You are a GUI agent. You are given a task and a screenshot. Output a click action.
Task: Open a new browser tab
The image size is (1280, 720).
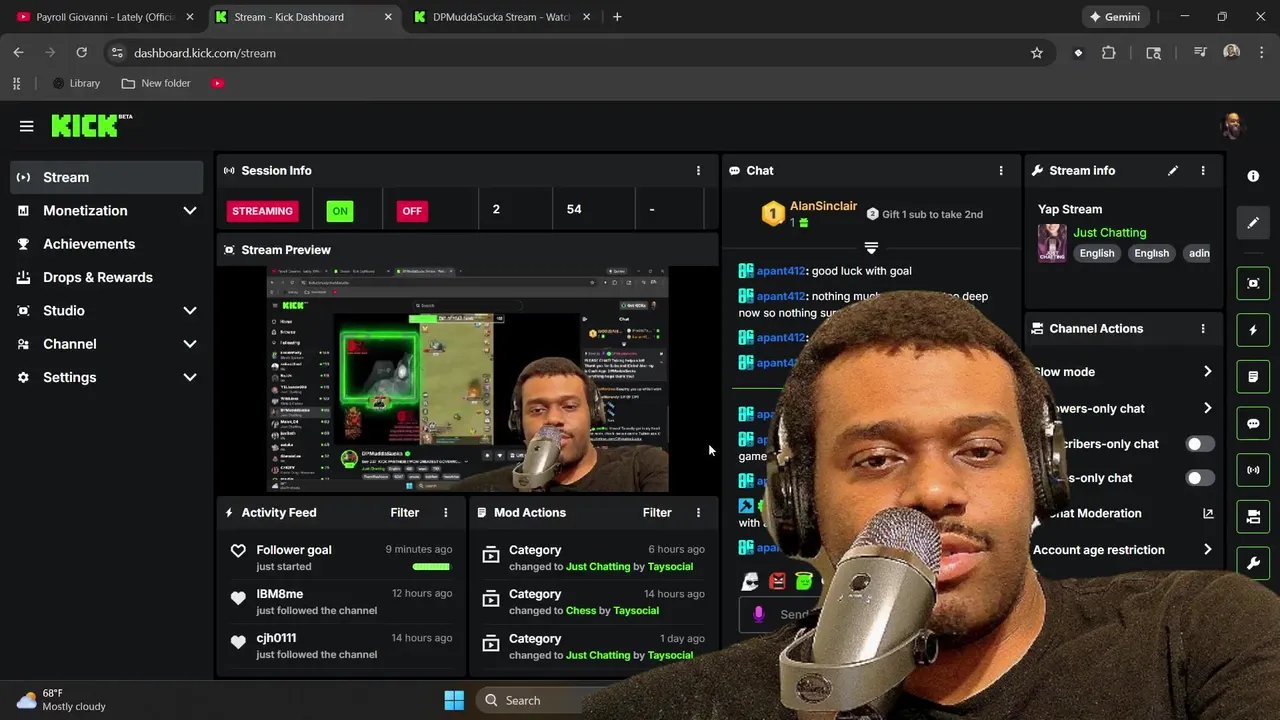pyautogui.click(x=617, y=17)
